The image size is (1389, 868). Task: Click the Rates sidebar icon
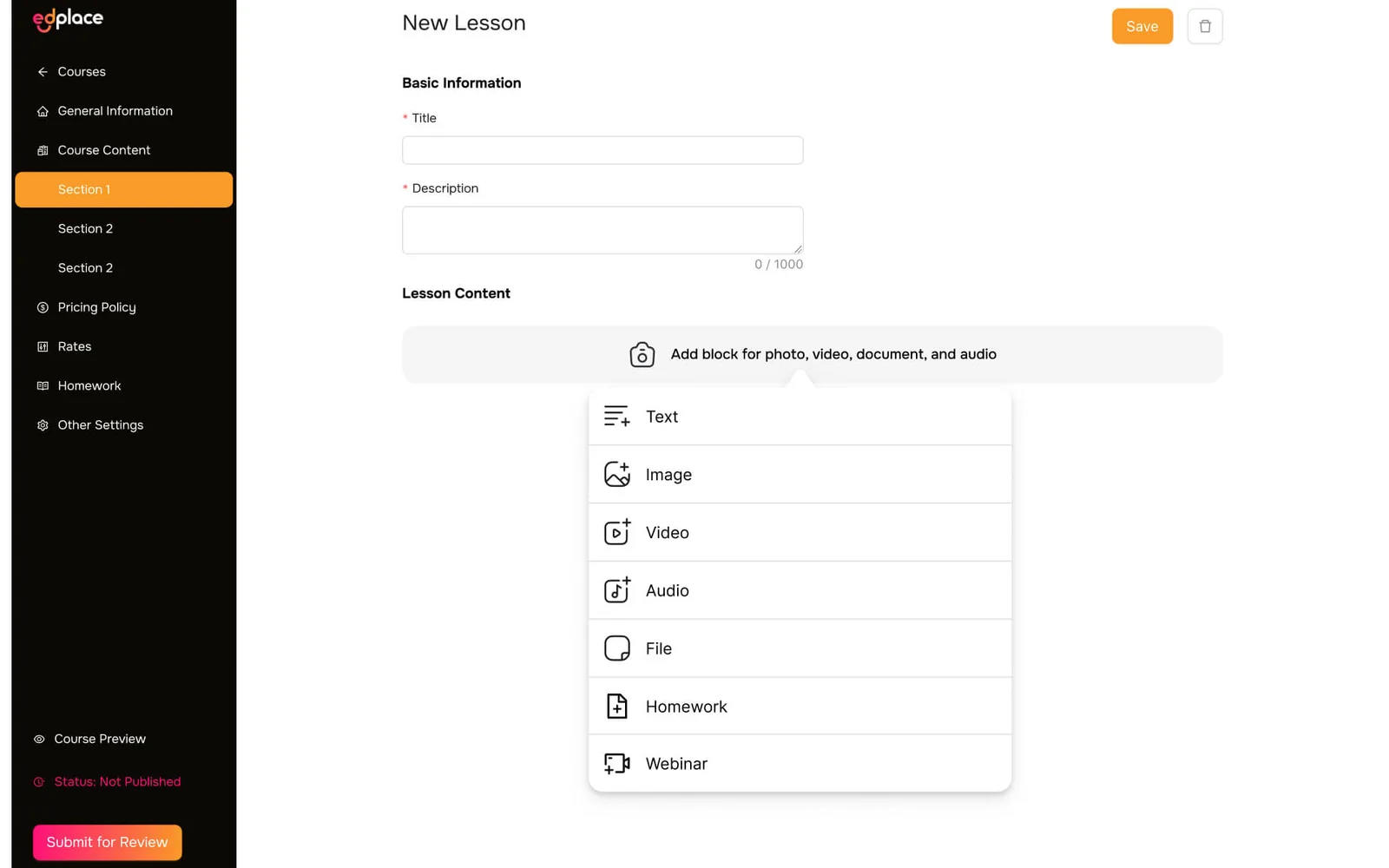[x=43, y=346]
